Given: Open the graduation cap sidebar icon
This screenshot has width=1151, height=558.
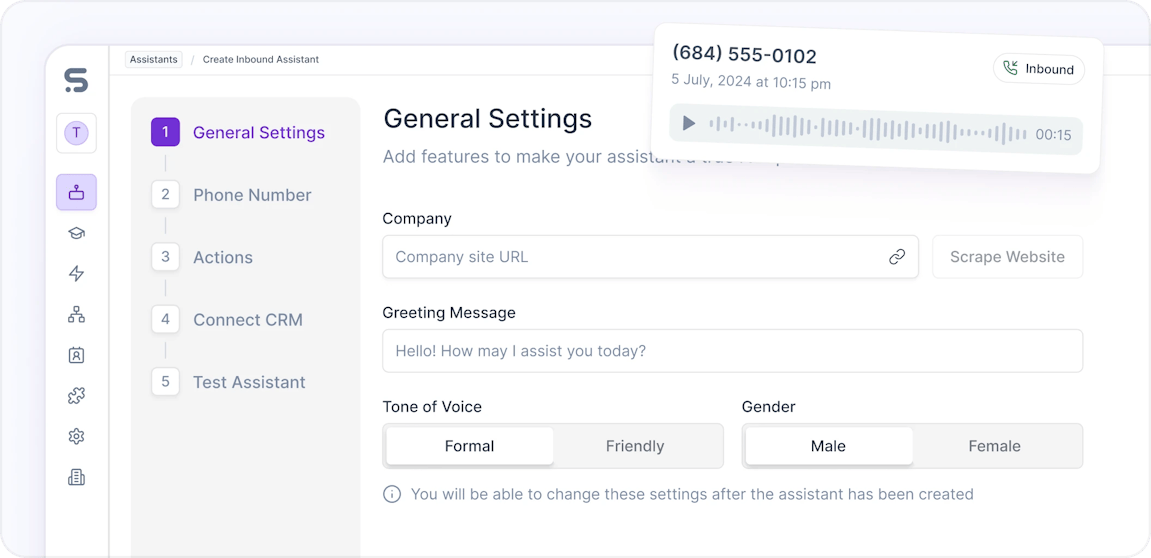Looking at the screenshot, I should tap(76, 233).
